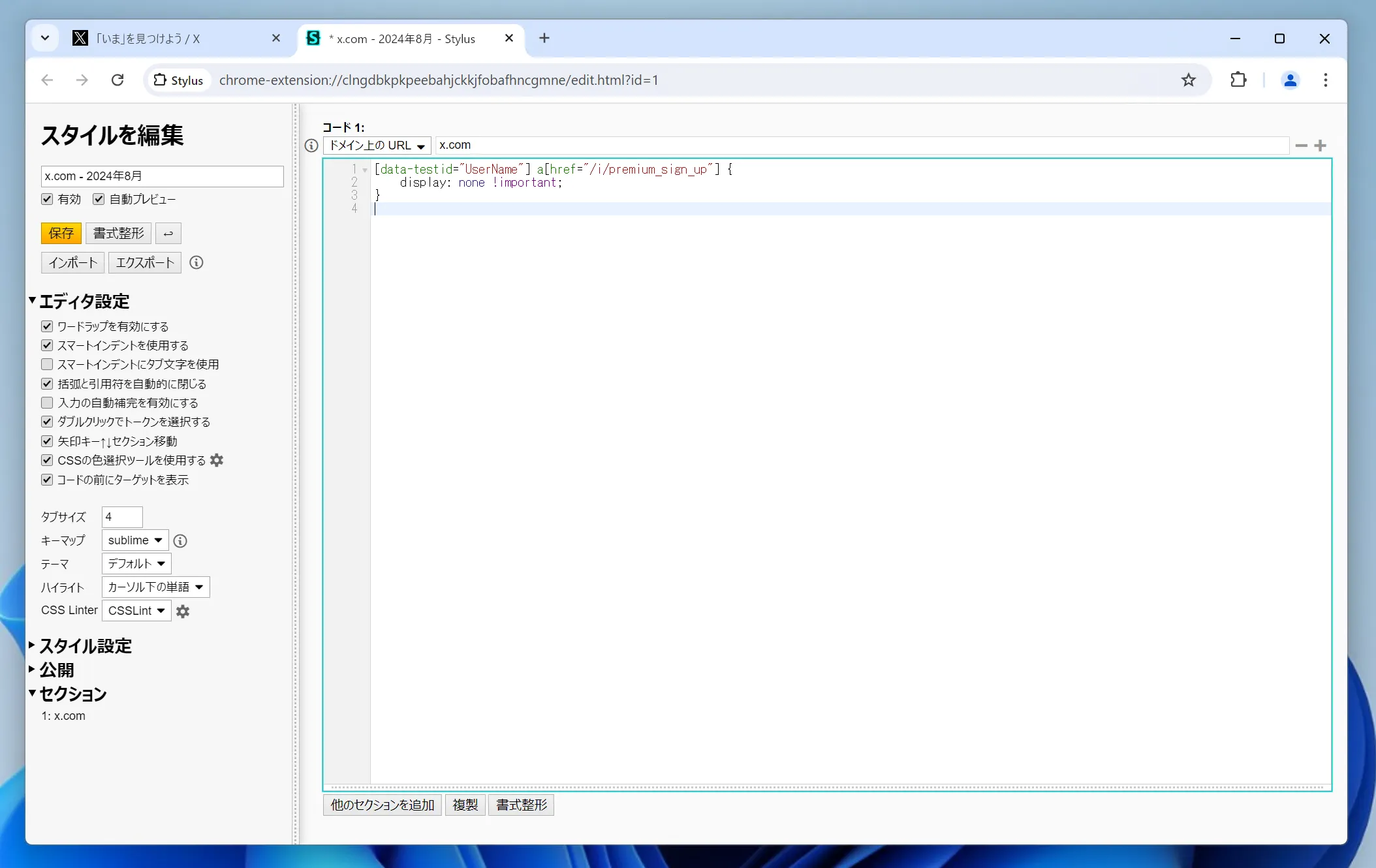Viewport: 1376px width, 868px height.
Task: Expand the スタイル設定 section
Action: coord(85,646)
